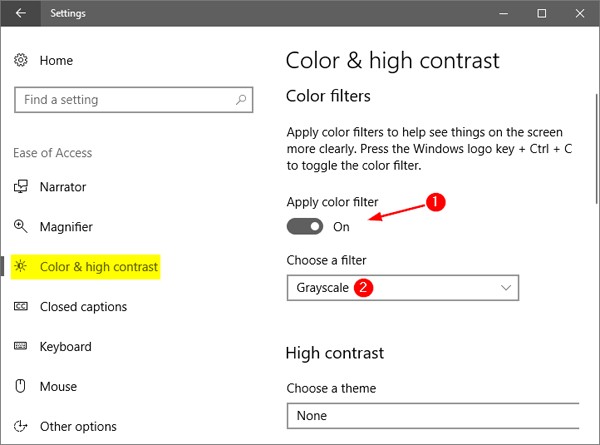Image resolution: width=600 pixels, height=445 pixels.
Task: Click the Home gear icon
Action: pyautogui.click(x=21, y=60)
